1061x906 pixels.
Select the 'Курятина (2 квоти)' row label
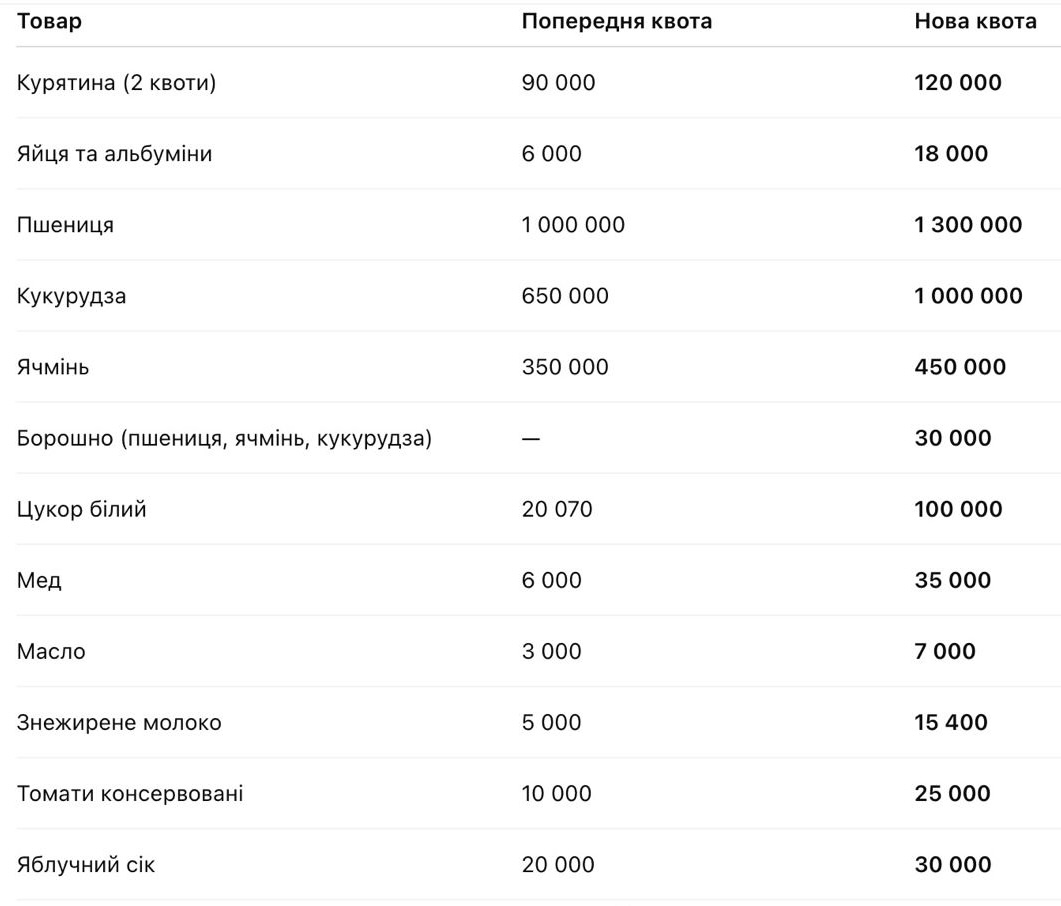(x=116, y=83)
